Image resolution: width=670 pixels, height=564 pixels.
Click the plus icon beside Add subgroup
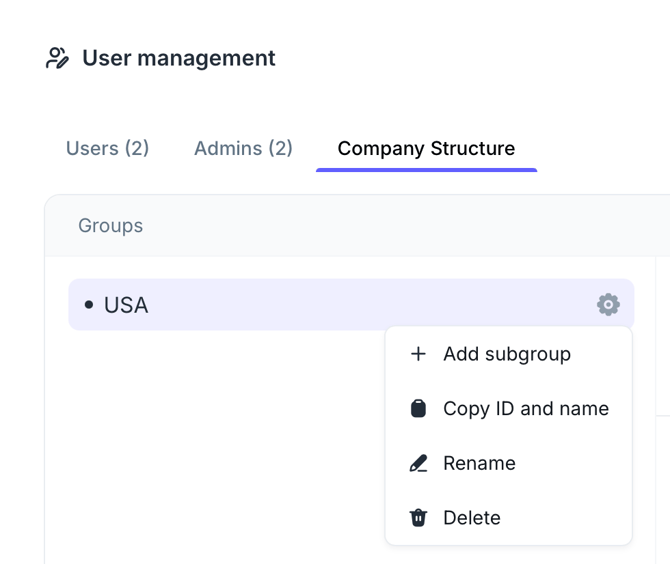pyautogui.click(x=418, y=354)
